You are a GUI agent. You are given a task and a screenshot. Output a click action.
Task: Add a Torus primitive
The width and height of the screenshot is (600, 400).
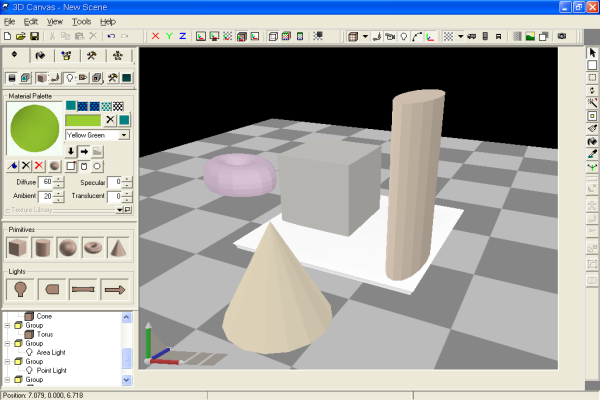click(93, 248)
